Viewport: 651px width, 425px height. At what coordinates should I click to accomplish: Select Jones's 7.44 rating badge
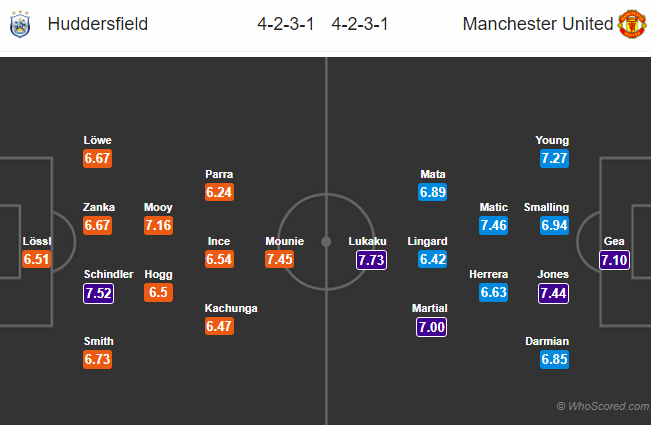click(x=553, y=293)
